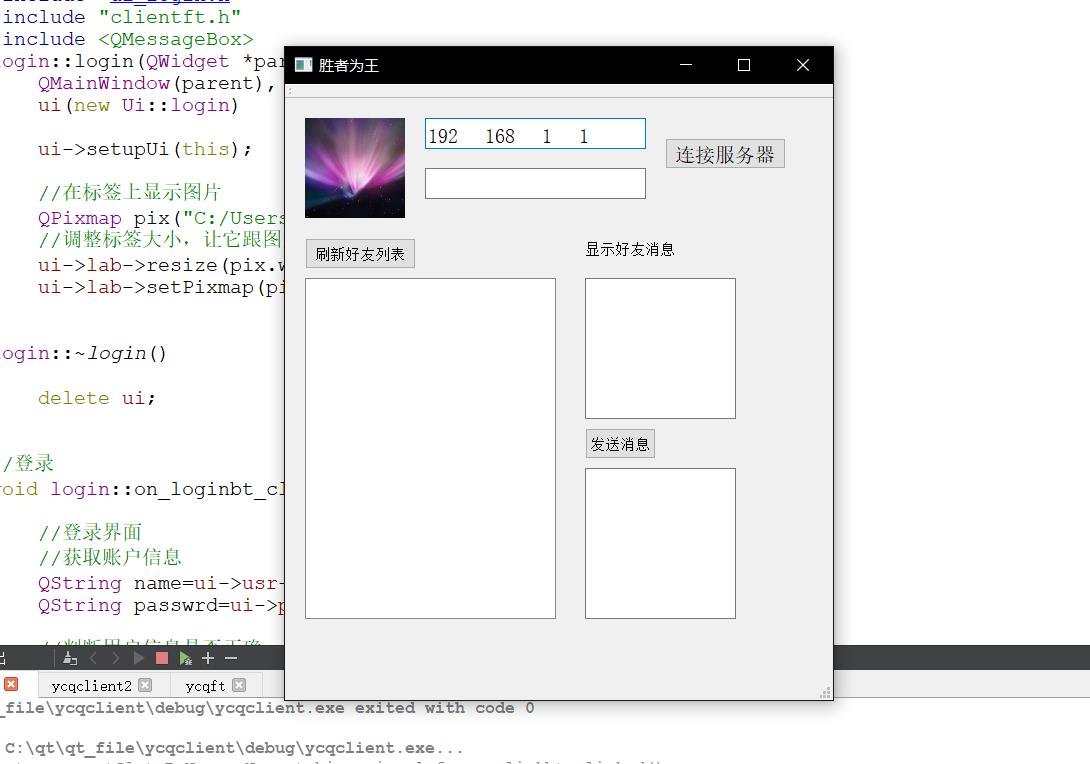Click inside the large friend list box
The width and height of the screenshot is (1090, 764).
[x=430, y=448]
